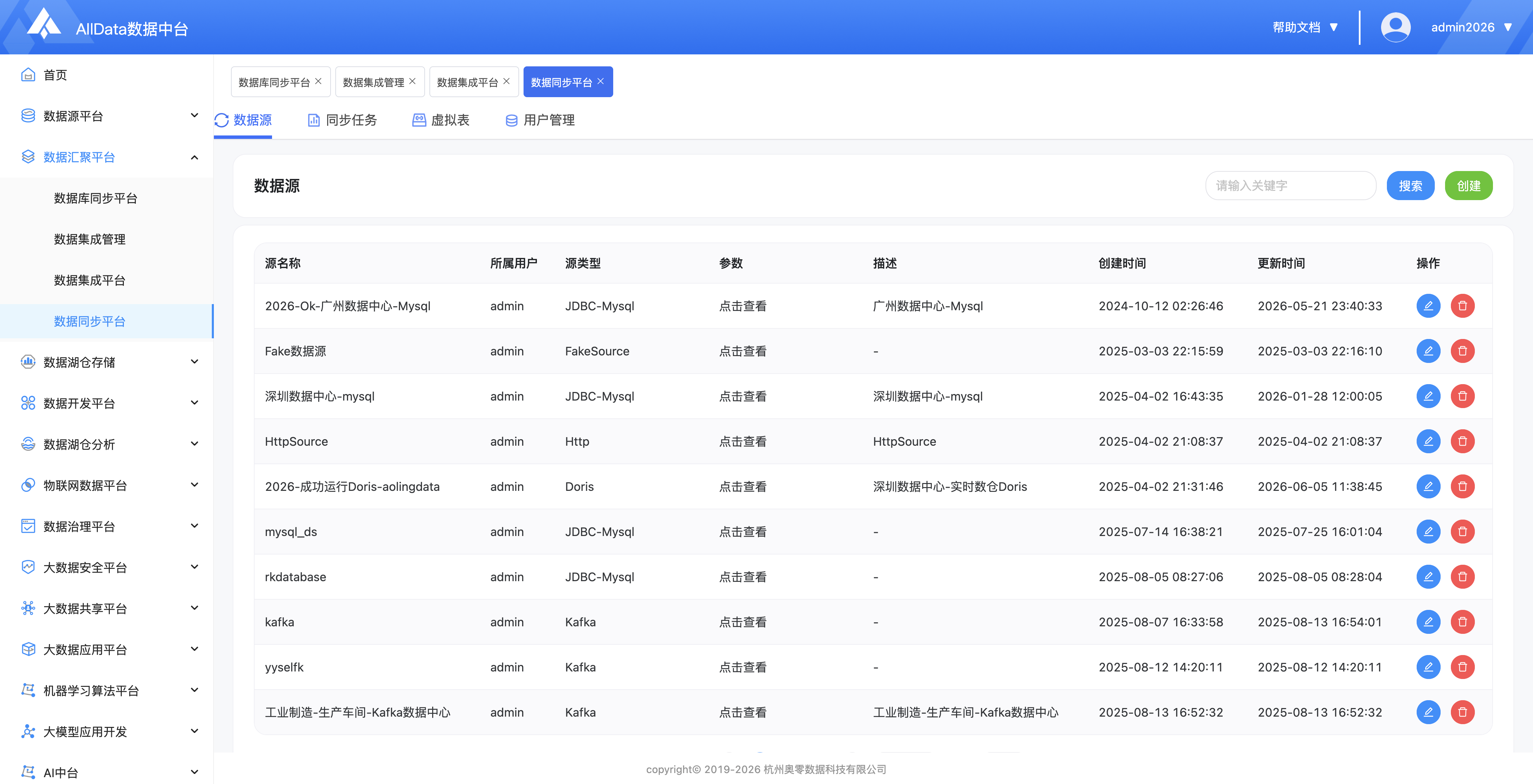Screen dimensions: 1533x784
Task: Open 数据集成管理 in the sidebar
Action: tap(106, 239)
